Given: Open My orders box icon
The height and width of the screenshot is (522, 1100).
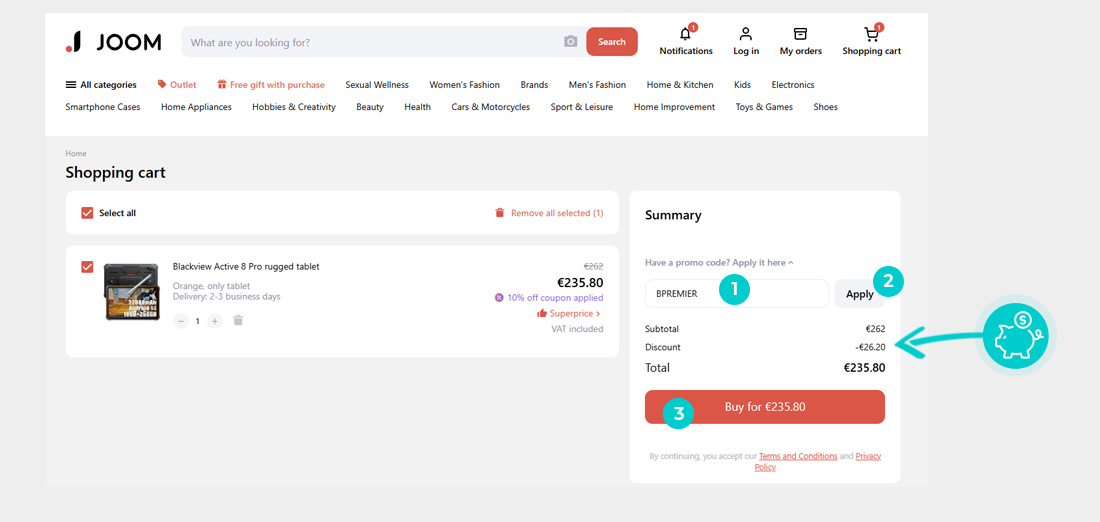Looking at the screenshot, I should [800, 35].
